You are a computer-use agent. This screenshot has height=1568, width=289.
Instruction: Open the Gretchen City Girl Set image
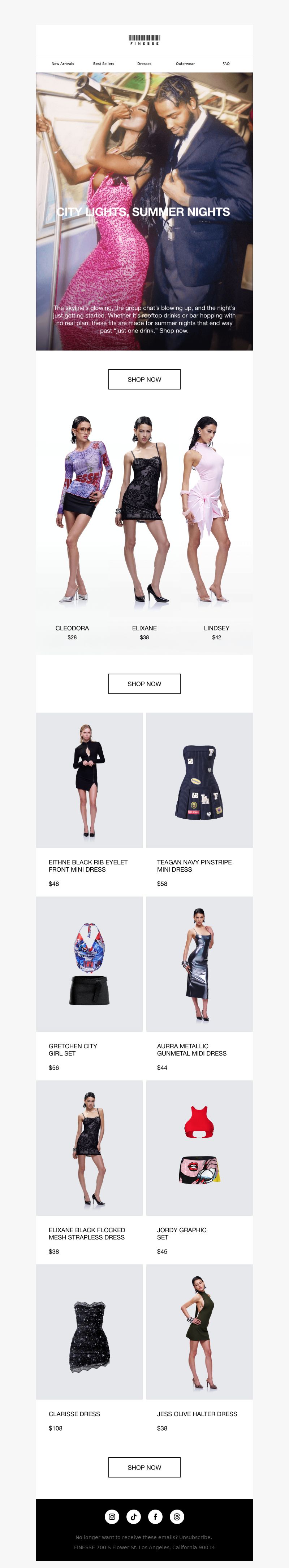[x=89, y=964]
